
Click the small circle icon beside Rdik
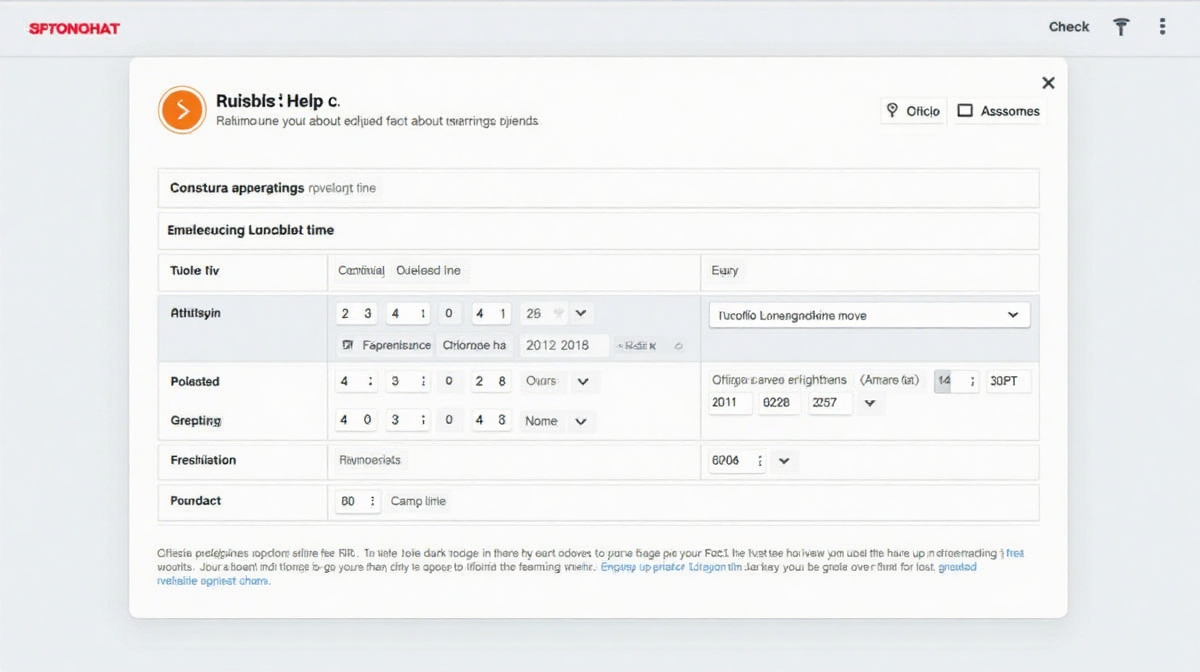(678, 346)
